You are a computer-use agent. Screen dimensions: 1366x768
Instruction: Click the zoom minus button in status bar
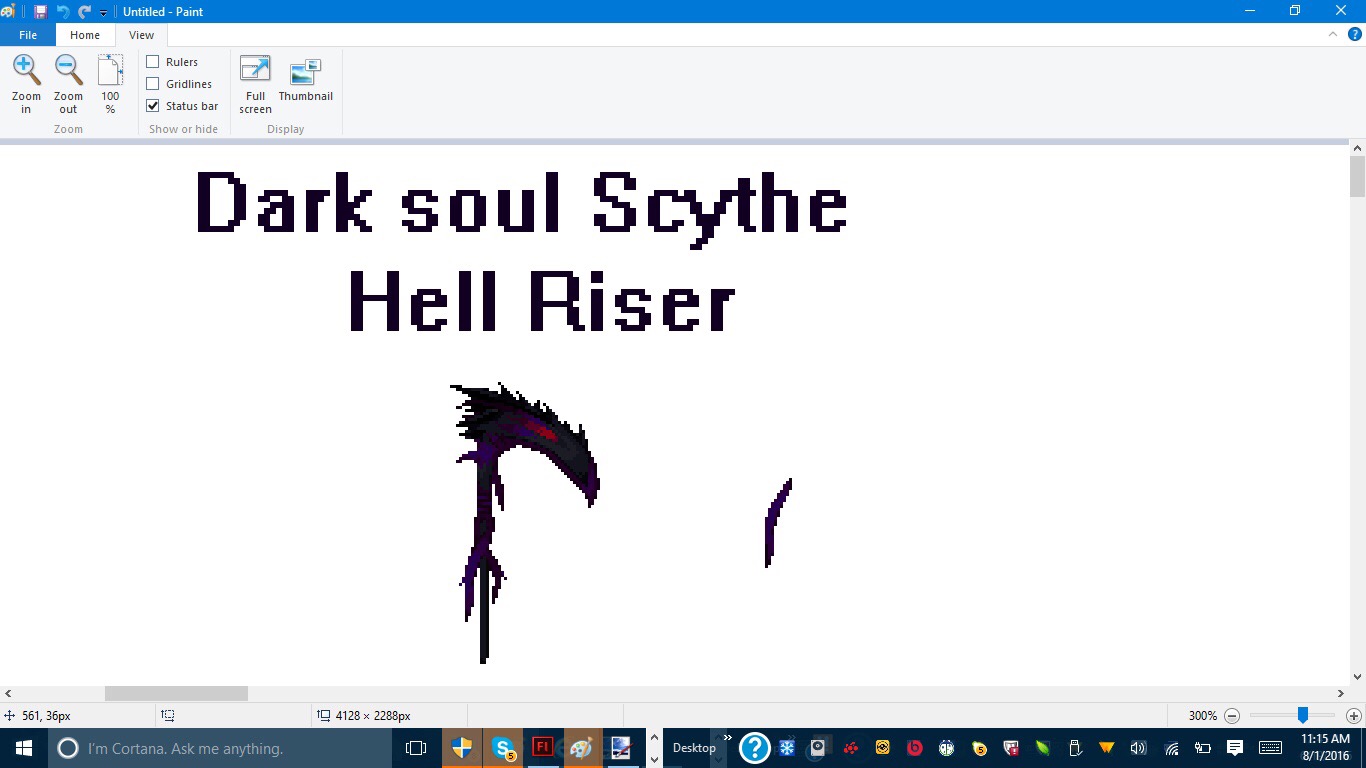tap(1232, 716)
